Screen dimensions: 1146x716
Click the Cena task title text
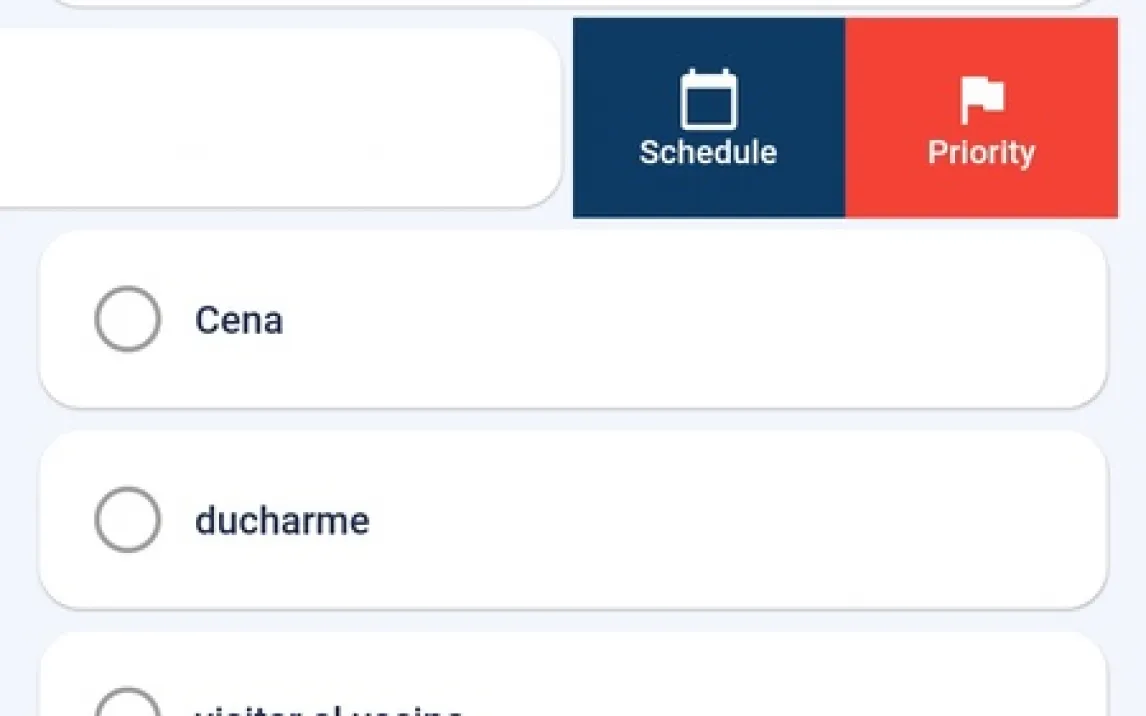239,320
